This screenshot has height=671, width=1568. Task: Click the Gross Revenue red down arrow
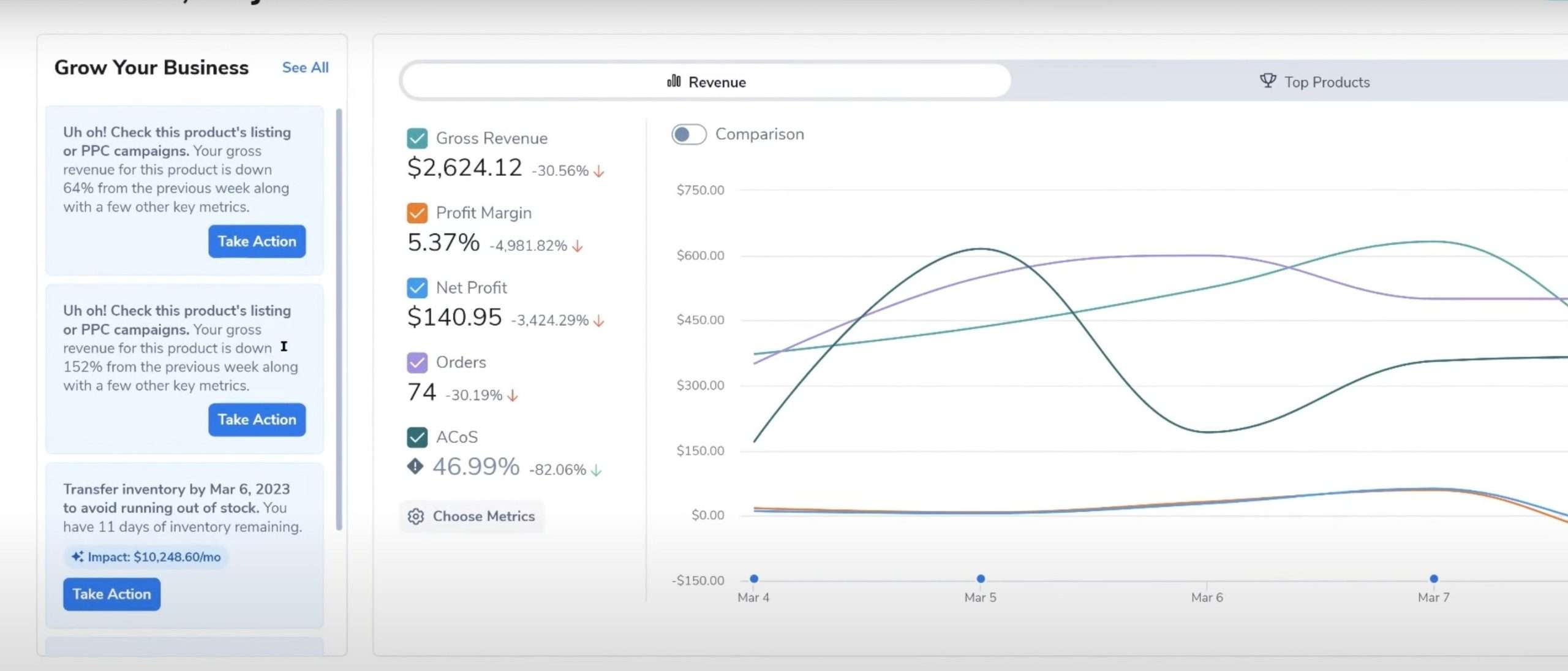coord(599,171)
